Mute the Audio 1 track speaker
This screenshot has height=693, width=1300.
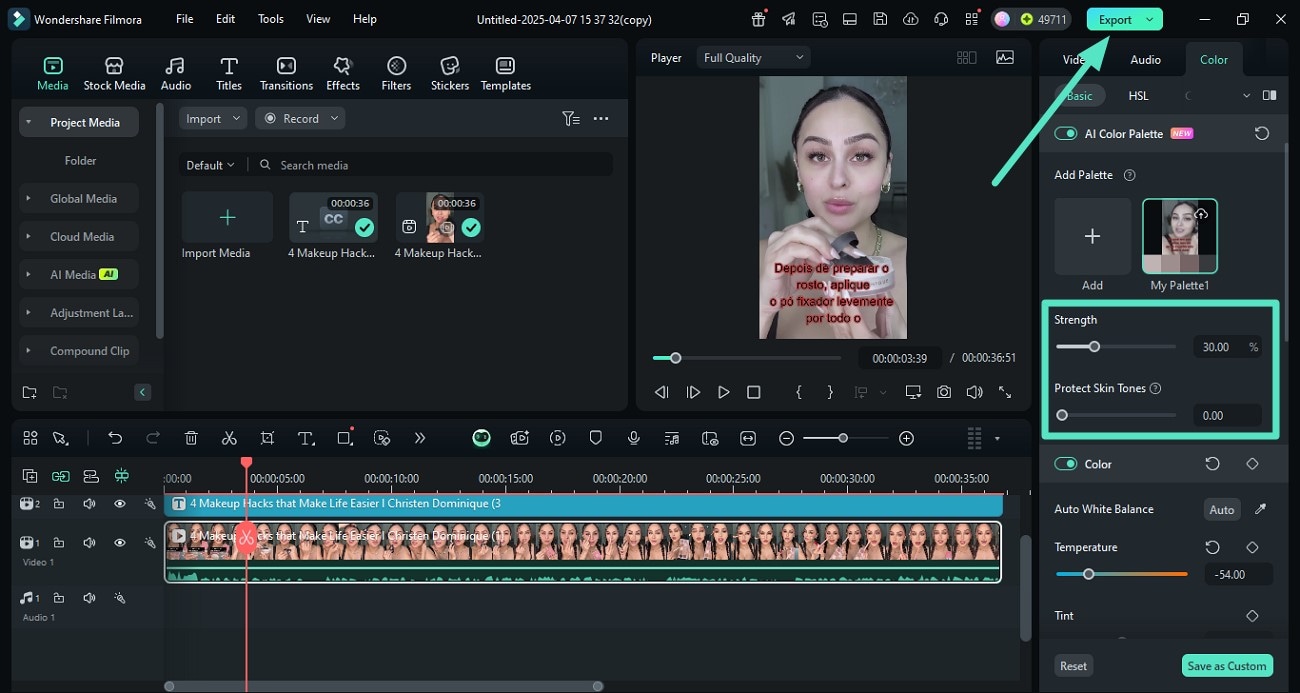click(x=89, y=598)
